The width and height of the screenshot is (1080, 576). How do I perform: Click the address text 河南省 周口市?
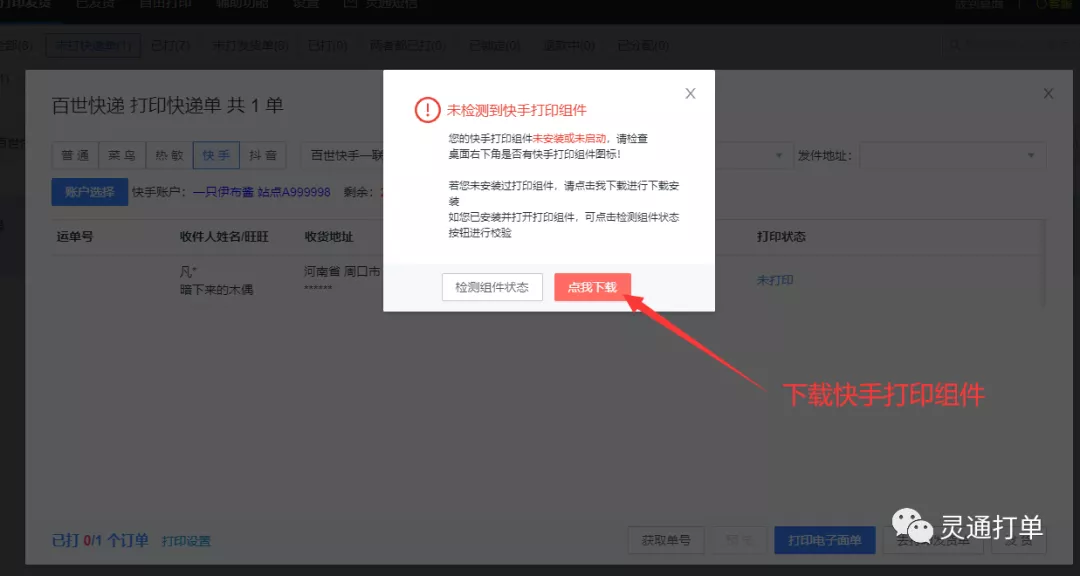coord(342,272)
